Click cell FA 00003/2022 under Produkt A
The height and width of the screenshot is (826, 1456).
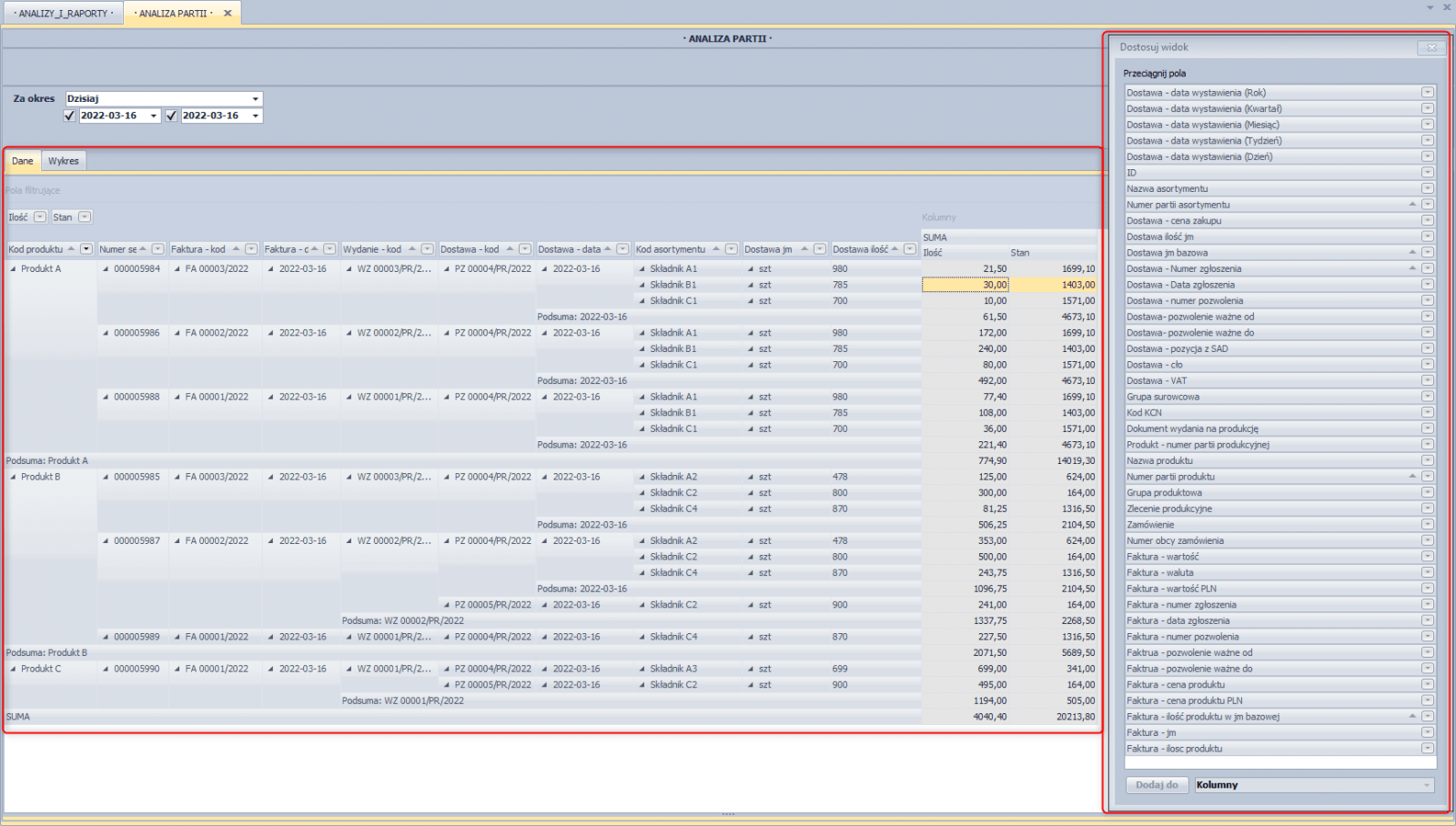tap(217, 269)
